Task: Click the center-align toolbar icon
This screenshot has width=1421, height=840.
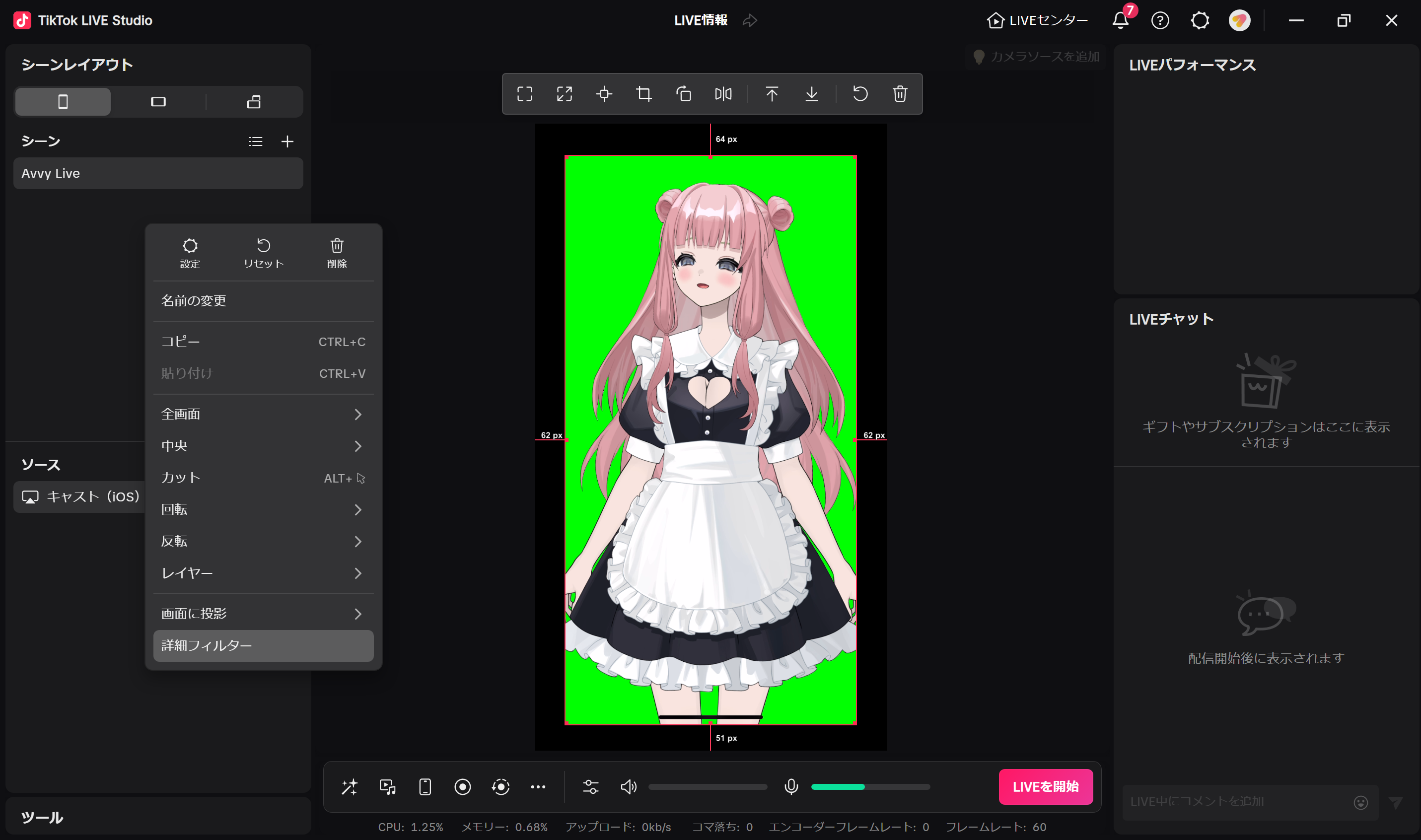Action: point(604,94)
